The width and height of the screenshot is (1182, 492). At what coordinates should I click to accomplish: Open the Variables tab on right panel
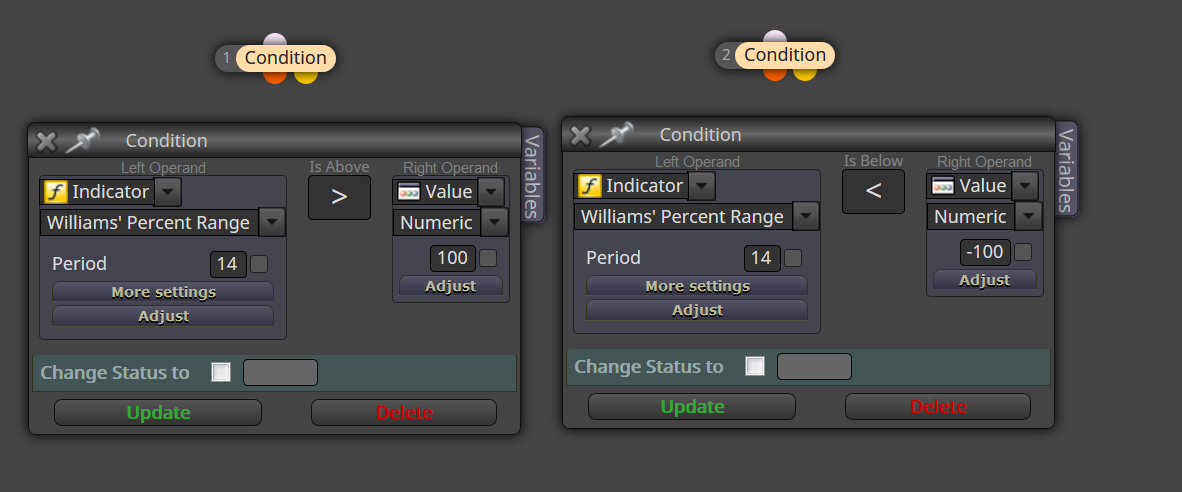[1066, 169]
